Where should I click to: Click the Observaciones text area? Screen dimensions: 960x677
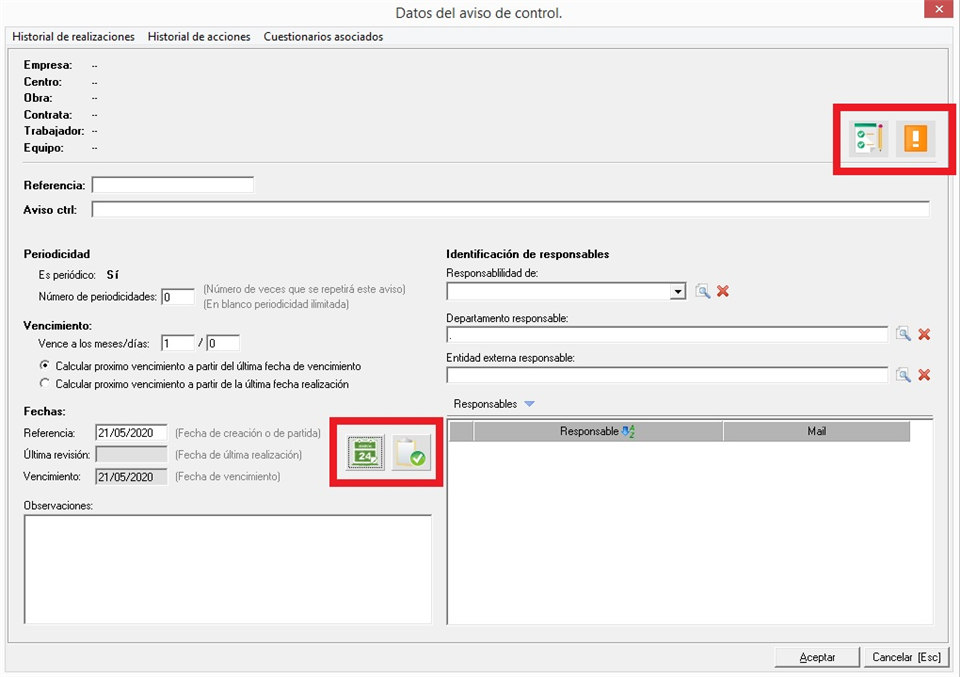[x=227, y=569]
